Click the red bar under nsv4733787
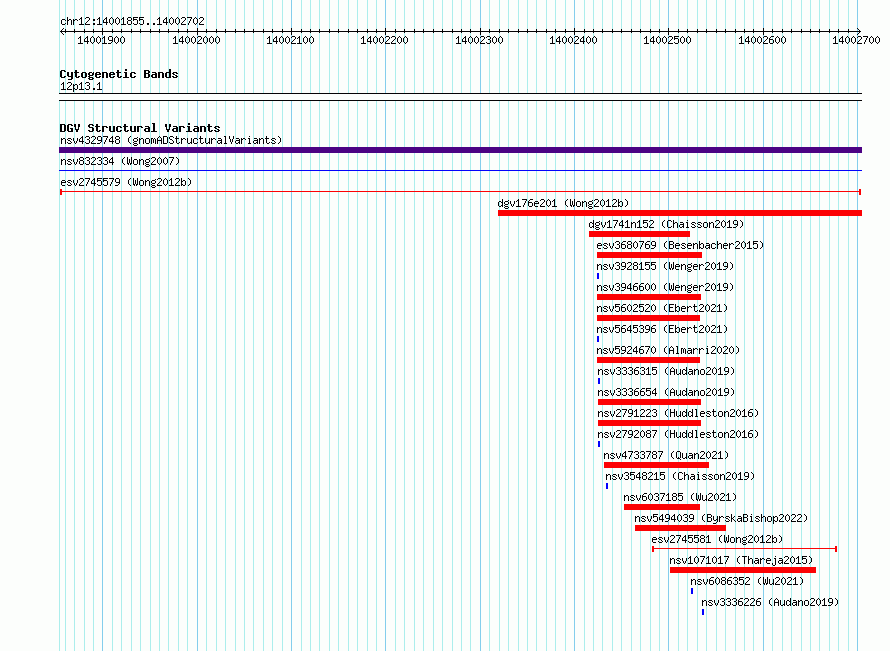 point(656,465)
